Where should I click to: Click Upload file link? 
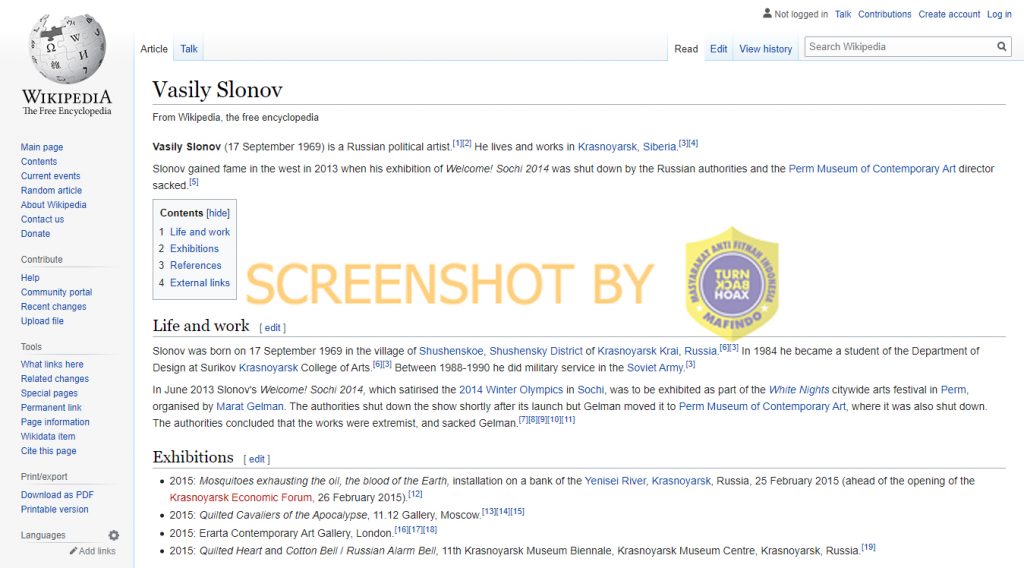click(42, 321)
